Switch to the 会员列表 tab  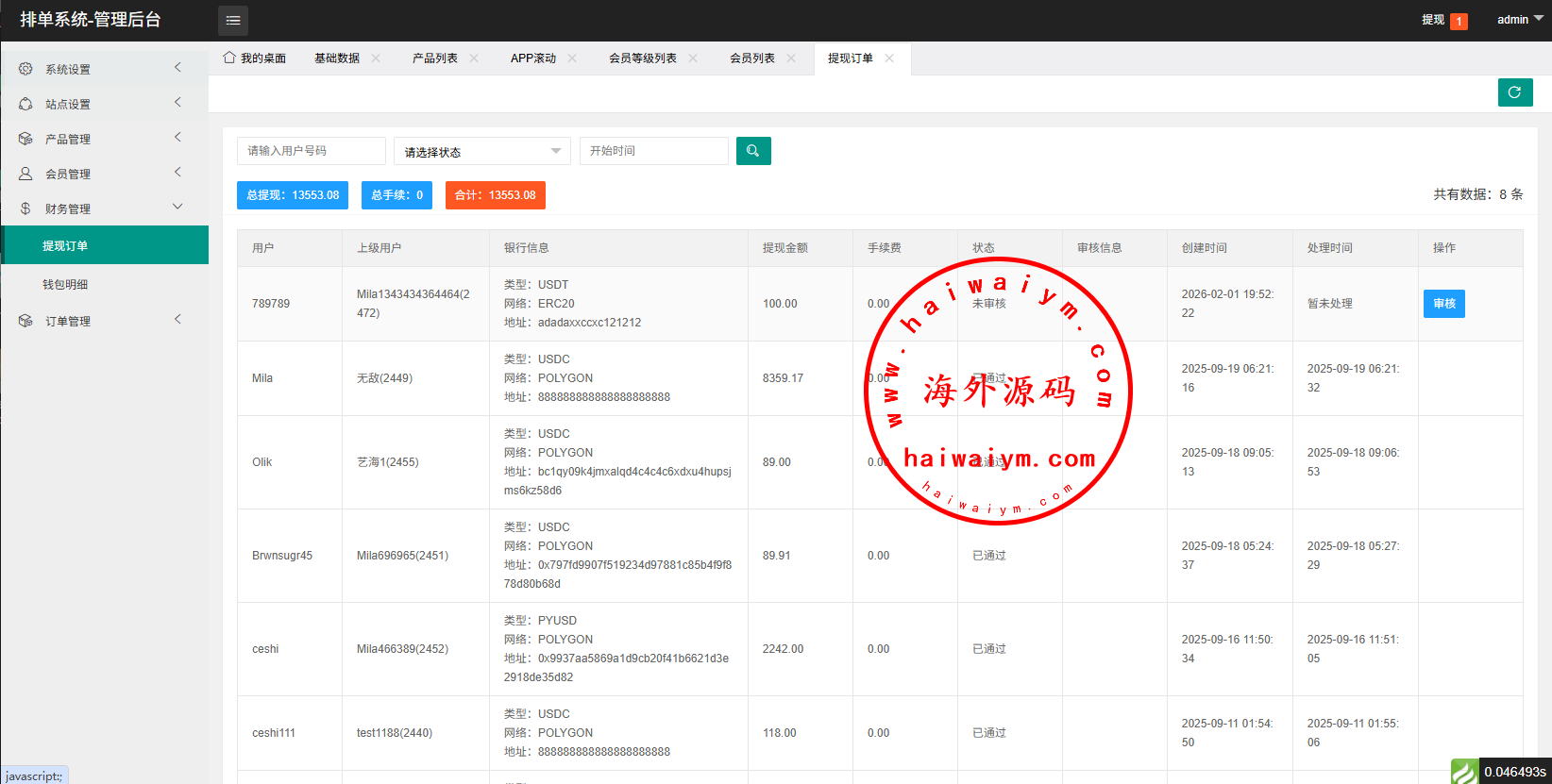tap(751, 58)
